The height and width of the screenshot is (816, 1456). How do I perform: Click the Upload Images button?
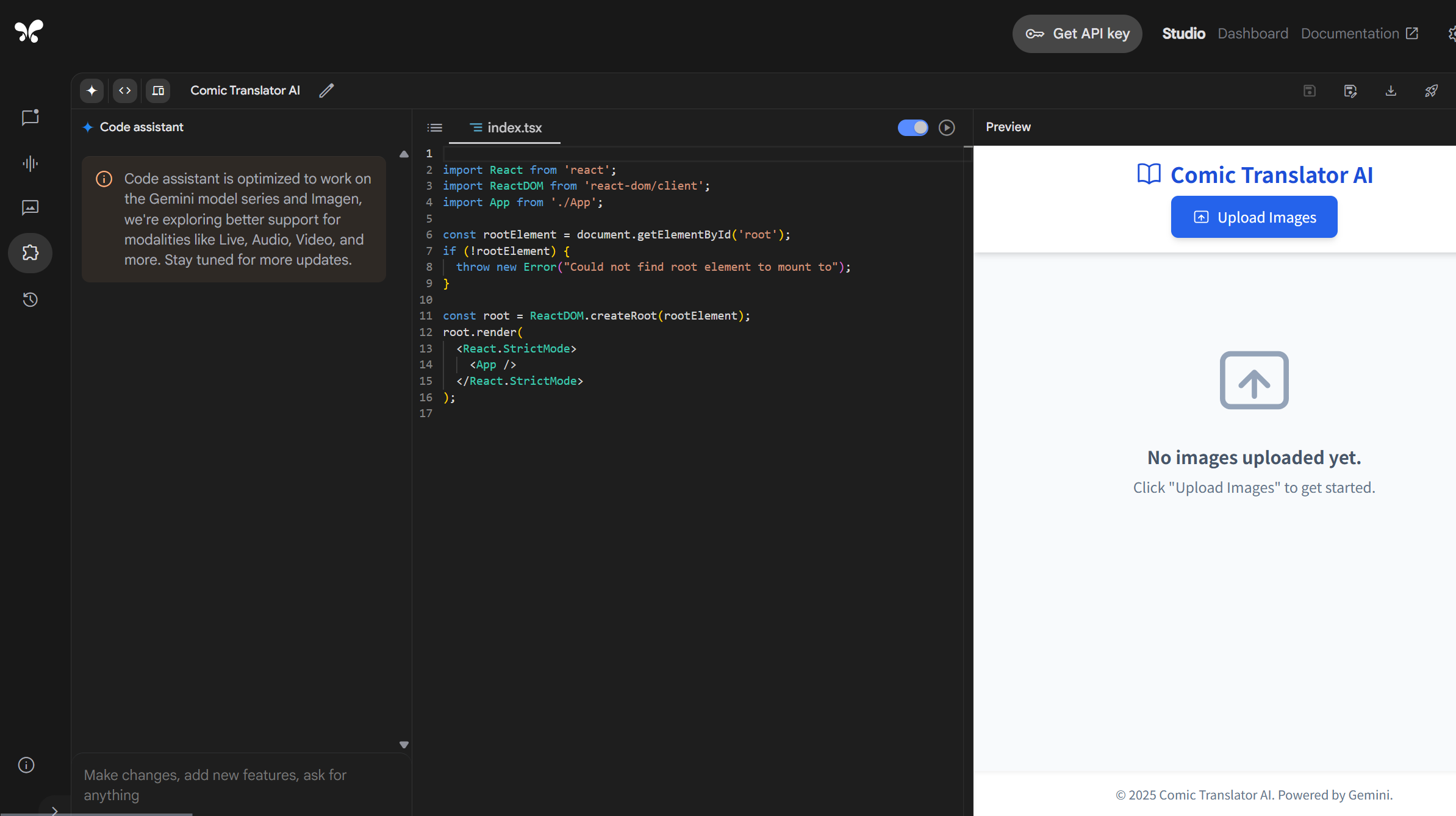[1254, 217]
